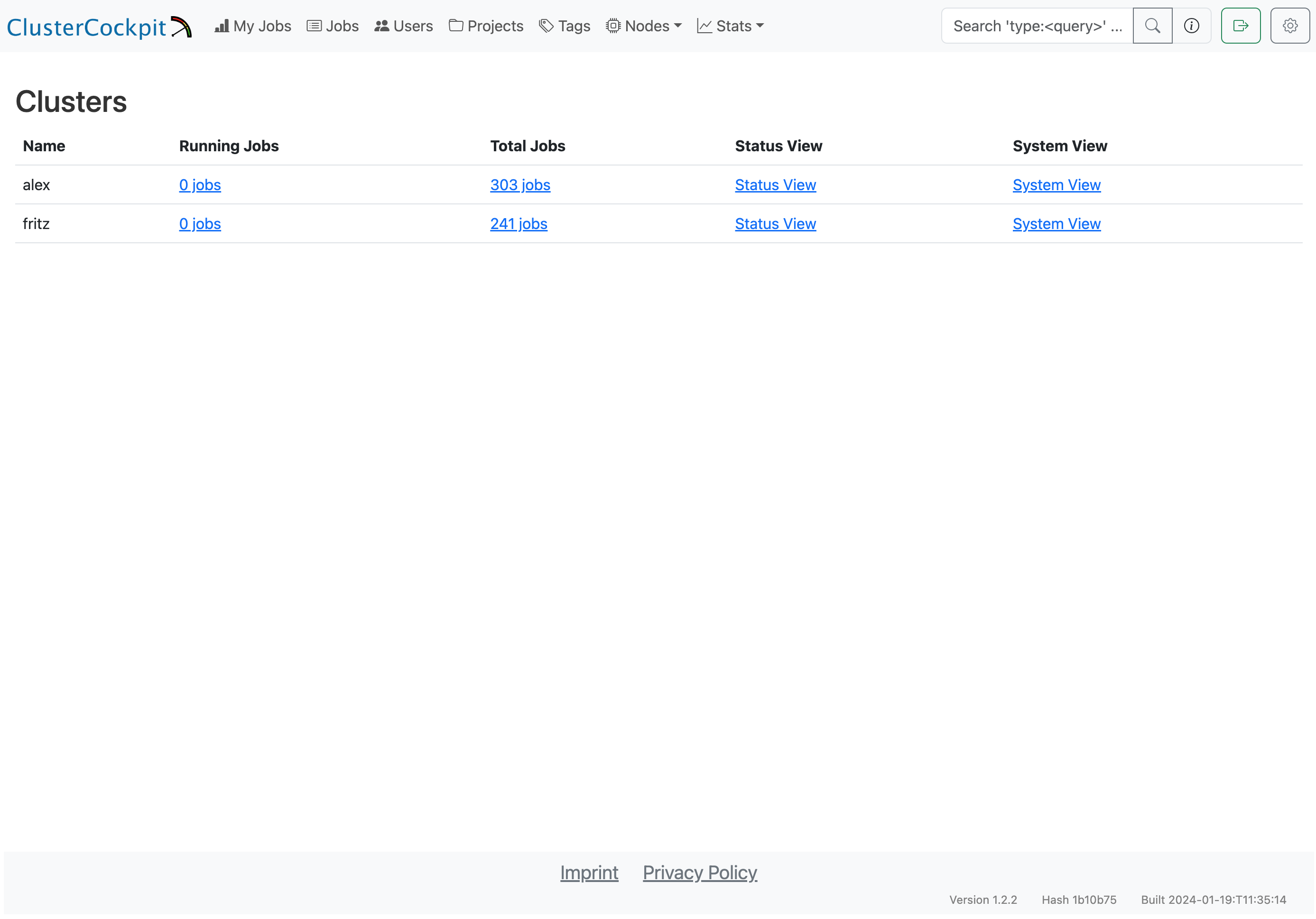Open Status View for alex cluster
This screenshot has width=1316, height=919.
click(x=775, y=185)
